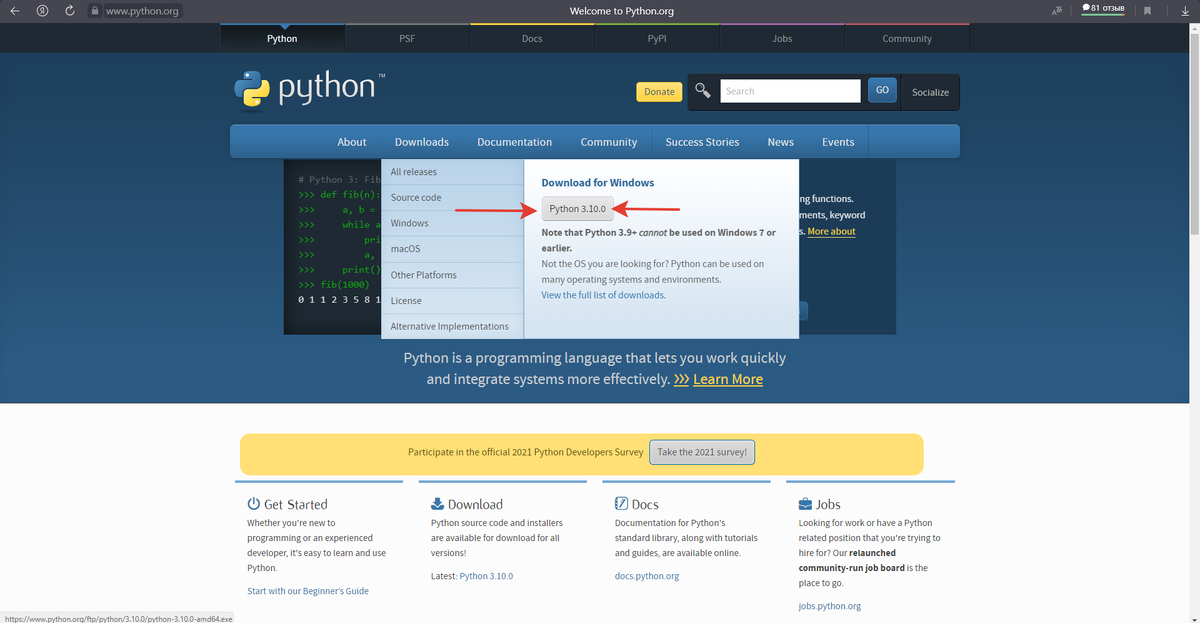The height and width of the screenshot is (623, 1200).
Task: Bookmark the page with the bookmark icon
Action: coord(1148,11)
